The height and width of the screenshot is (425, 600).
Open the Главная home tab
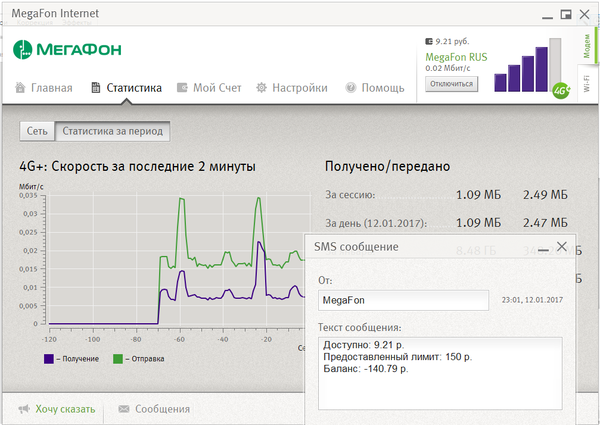click(x=46, y=88)
